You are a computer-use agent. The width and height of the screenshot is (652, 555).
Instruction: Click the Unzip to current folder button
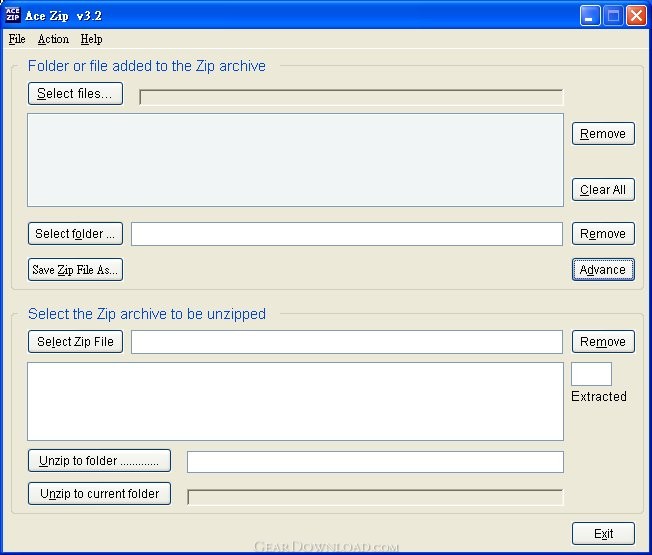point(99,493)
